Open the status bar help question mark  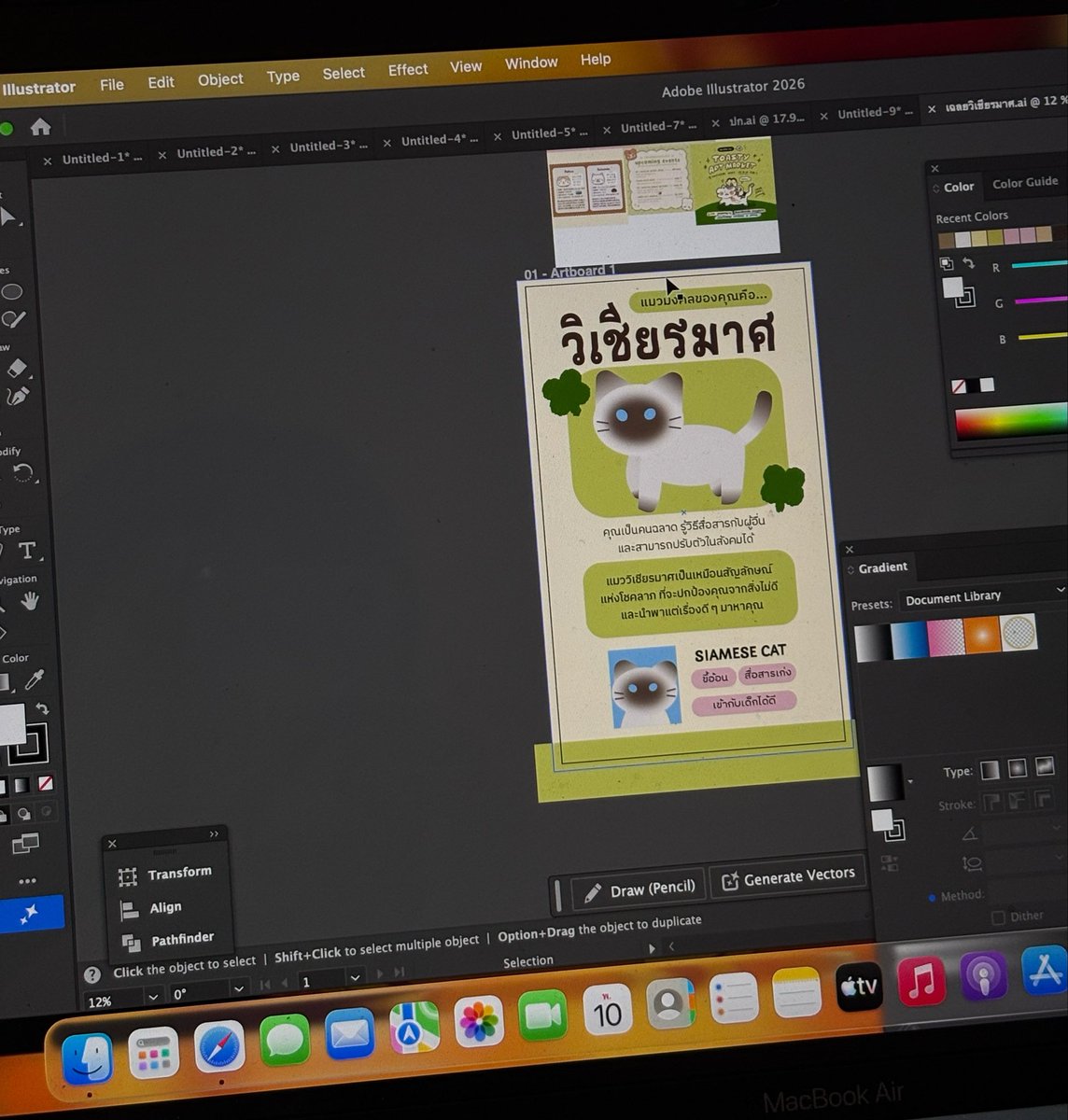click(x=92, y=975)
